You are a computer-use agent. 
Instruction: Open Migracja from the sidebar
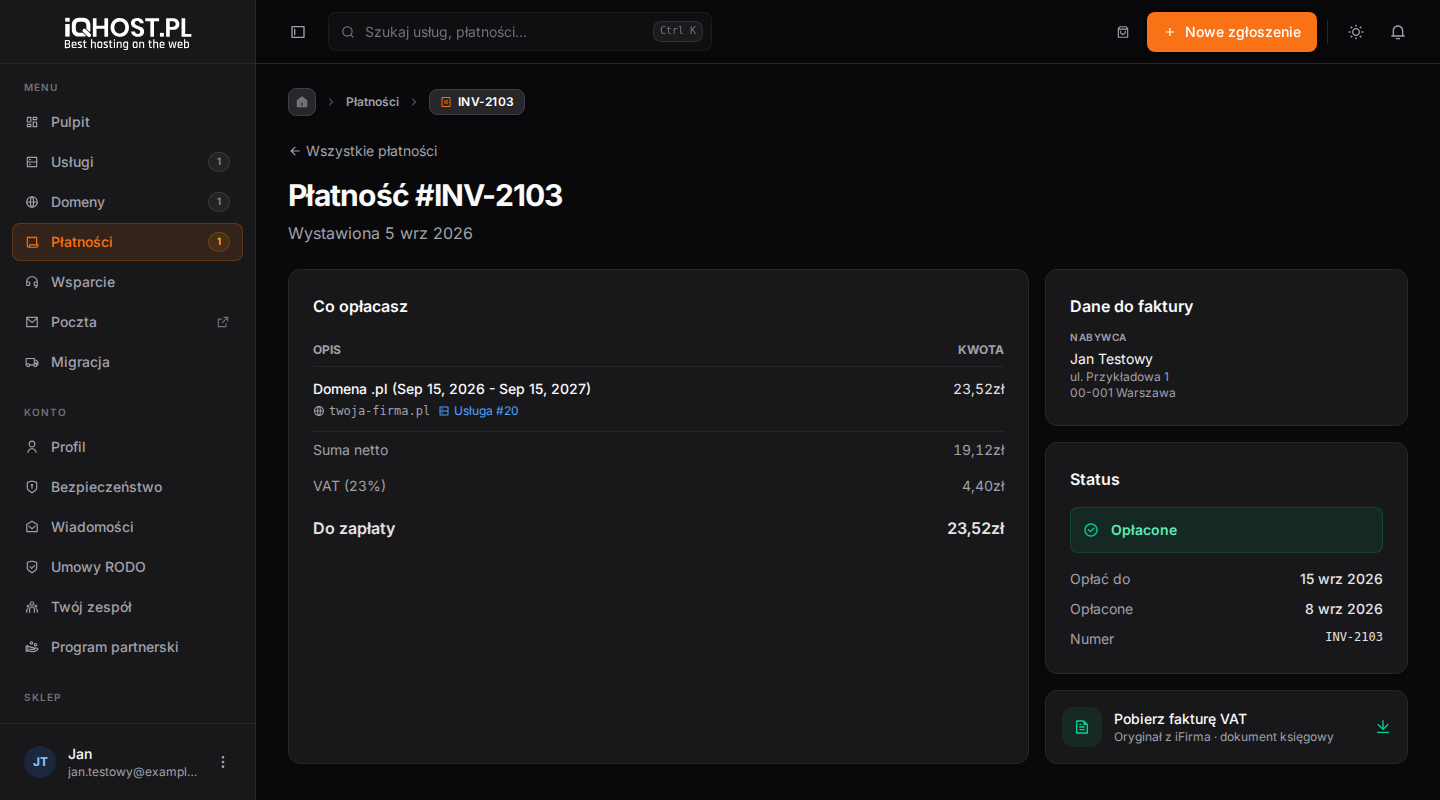[x=127, y=362]
